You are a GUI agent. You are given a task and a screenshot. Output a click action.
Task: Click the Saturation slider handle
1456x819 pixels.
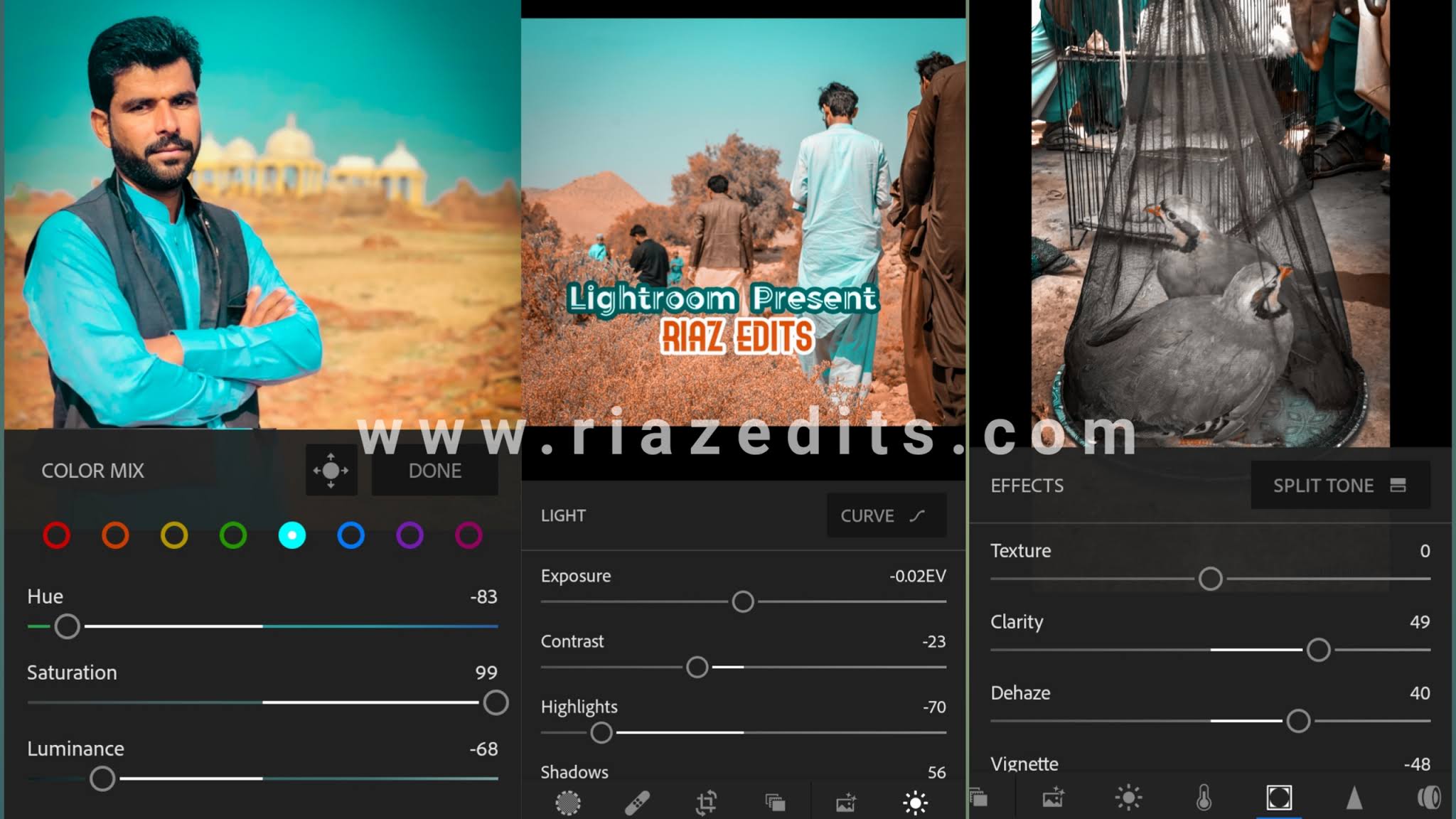pos(496,702)
